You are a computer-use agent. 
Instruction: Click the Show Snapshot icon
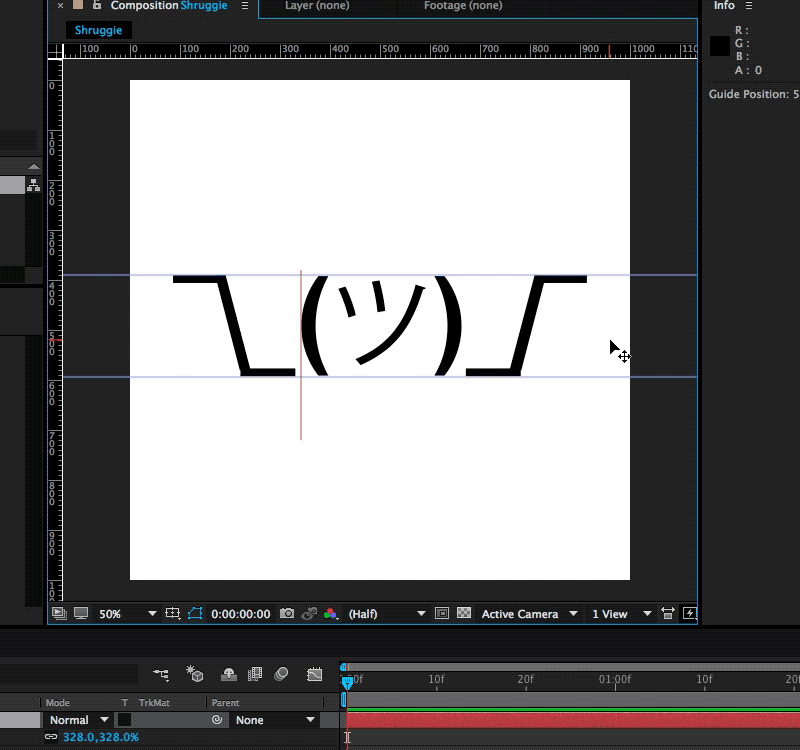pyautogui.click(x=309, y=613)
